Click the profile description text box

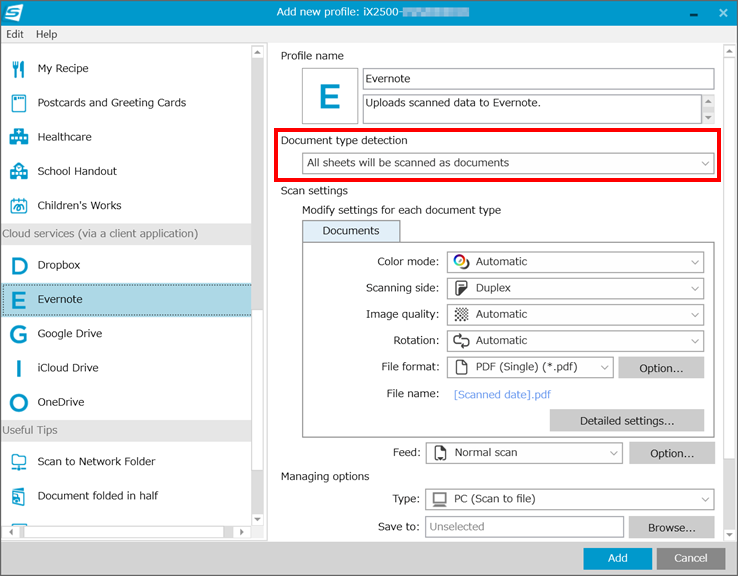(532, 109)
